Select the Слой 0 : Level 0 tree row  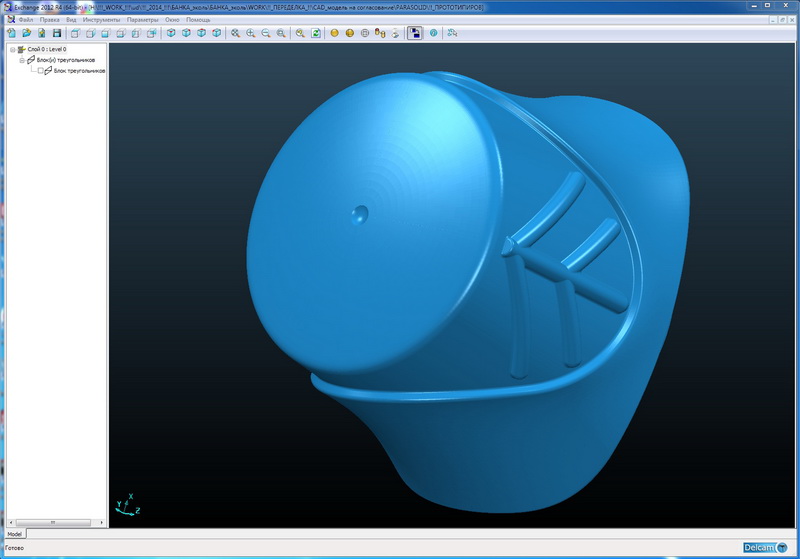tap(46, 49)
